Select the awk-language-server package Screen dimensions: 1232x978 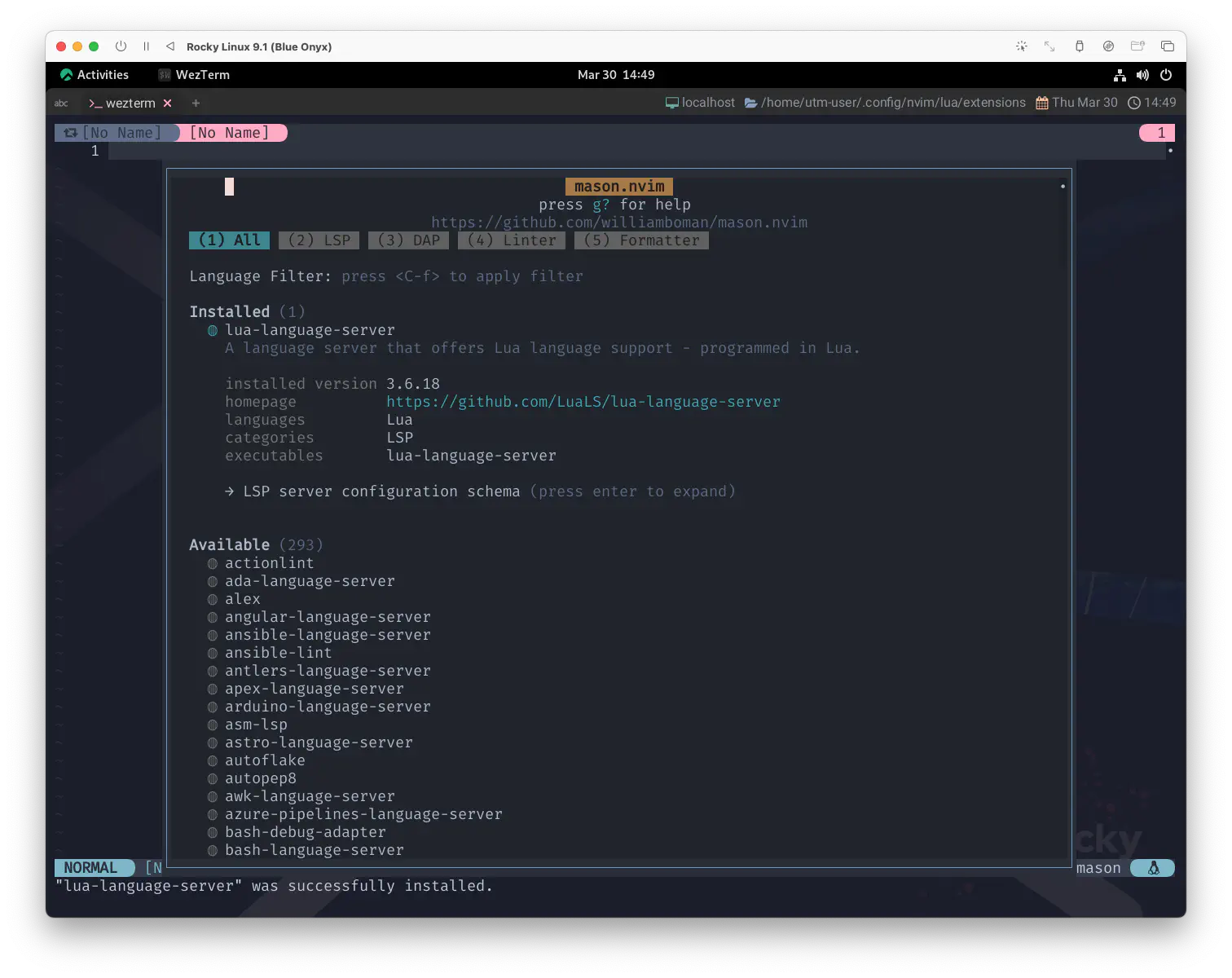coord(310,796)
